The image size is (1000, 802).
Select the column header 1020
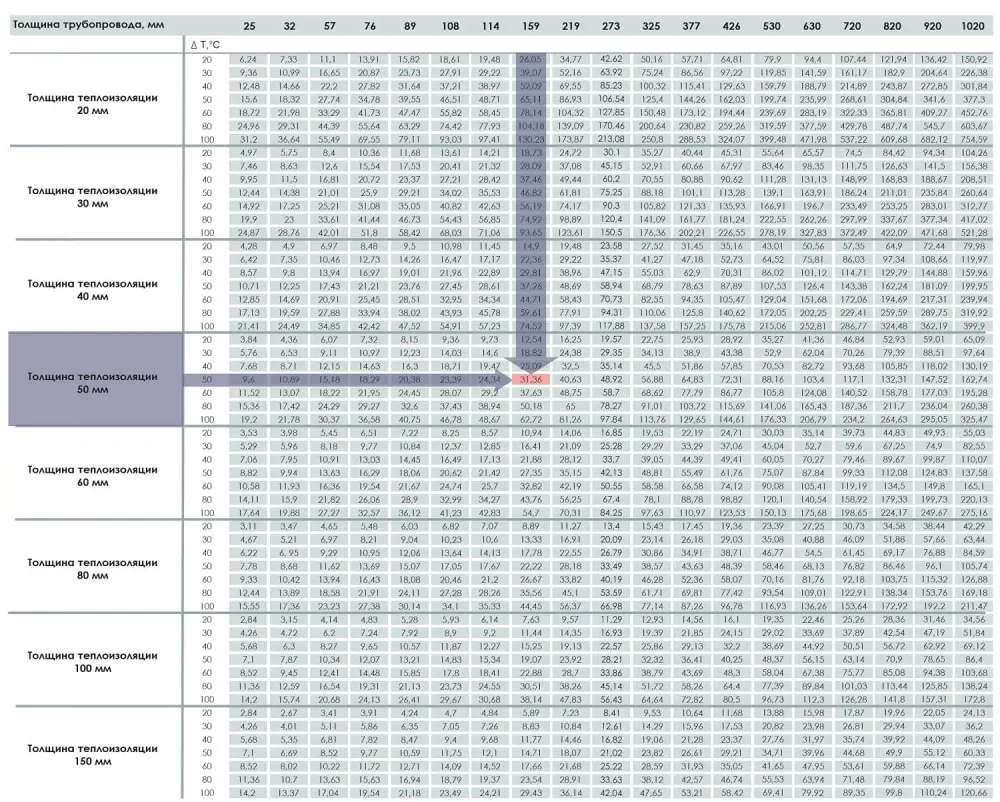coord(973,26)
